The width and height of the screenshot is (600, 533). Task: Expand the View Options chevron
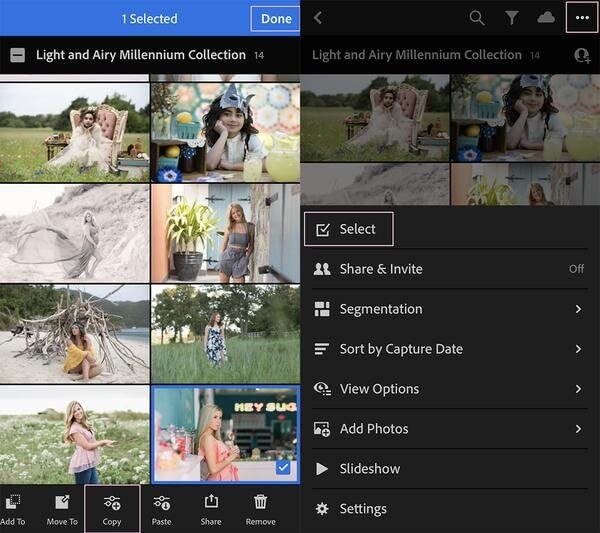(579, 389)
